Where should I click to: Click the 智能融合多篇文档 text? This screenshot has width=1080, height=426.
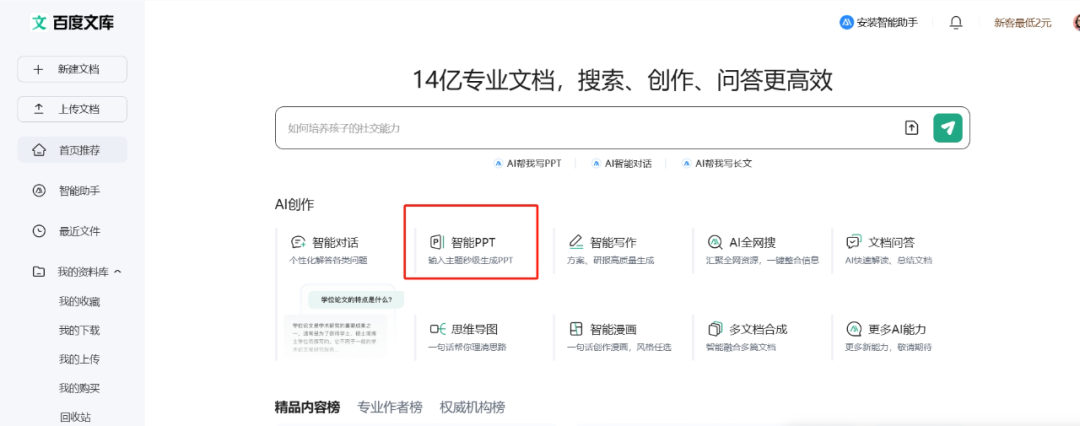point(741,347)
